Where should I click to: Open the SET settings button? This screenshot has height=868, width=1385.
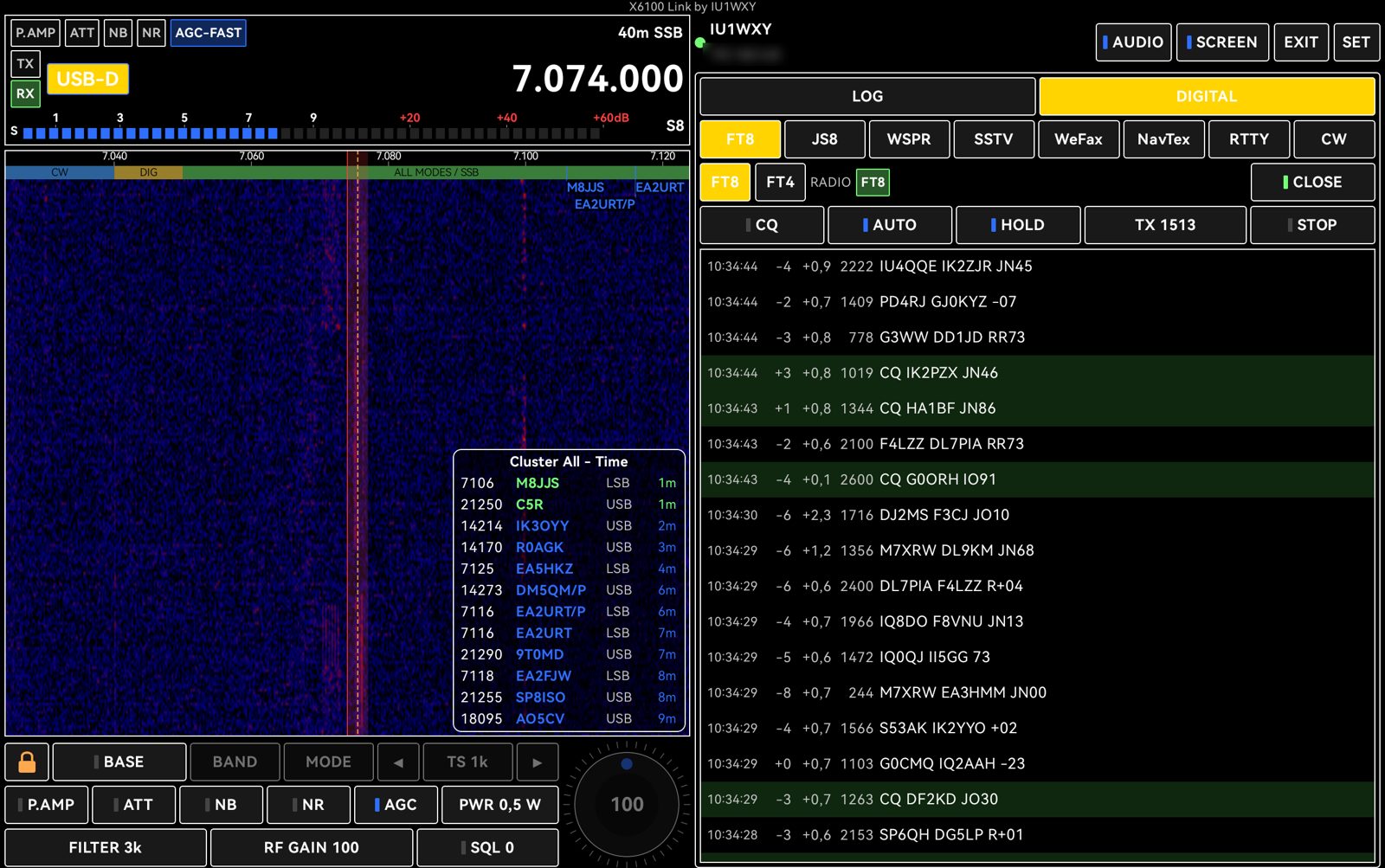(x=1356, y=42)
